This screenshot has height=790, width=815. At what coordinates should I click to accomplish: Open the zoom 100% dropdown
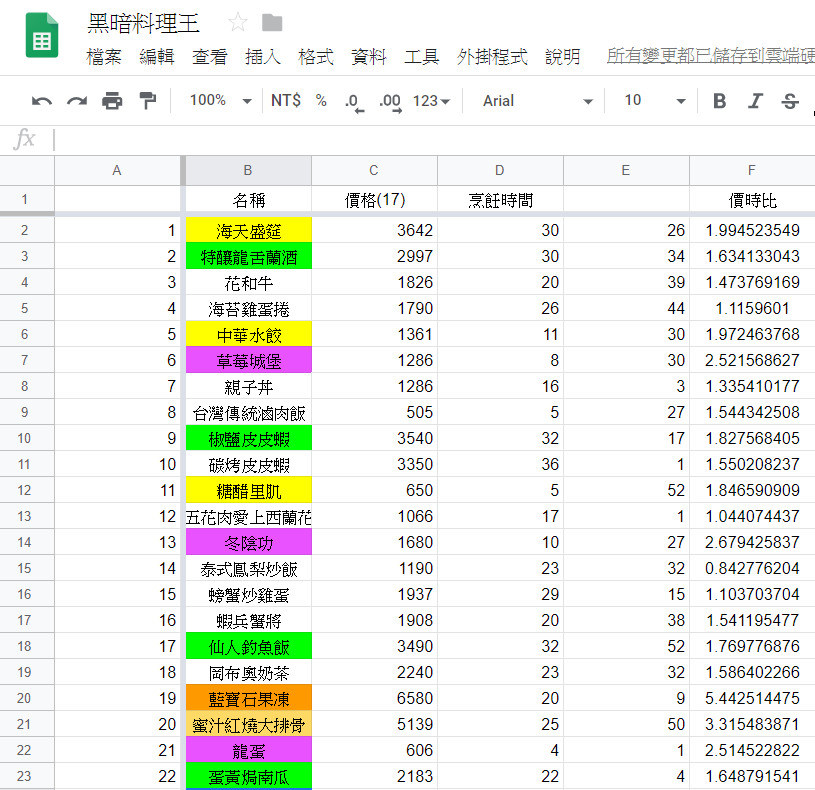pyautogui.click(x=220, y=100)
